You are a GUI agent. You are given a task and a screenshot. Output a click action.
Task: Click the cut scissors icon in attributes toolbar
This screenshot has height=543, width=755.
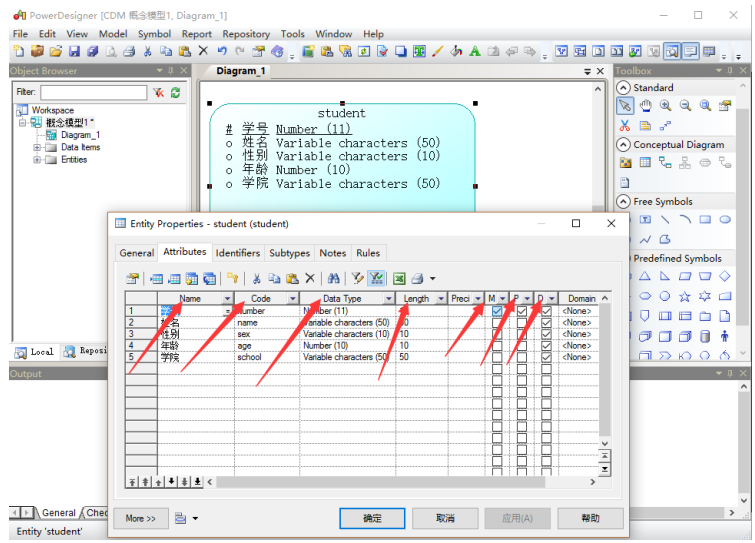[257, 278]
